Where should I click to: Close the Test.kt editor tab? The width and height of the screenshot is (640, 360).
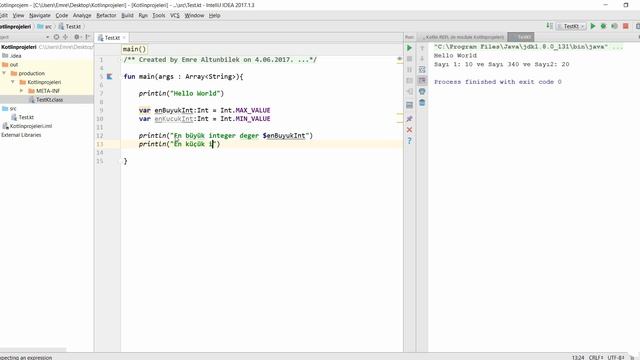coord(124,38)
